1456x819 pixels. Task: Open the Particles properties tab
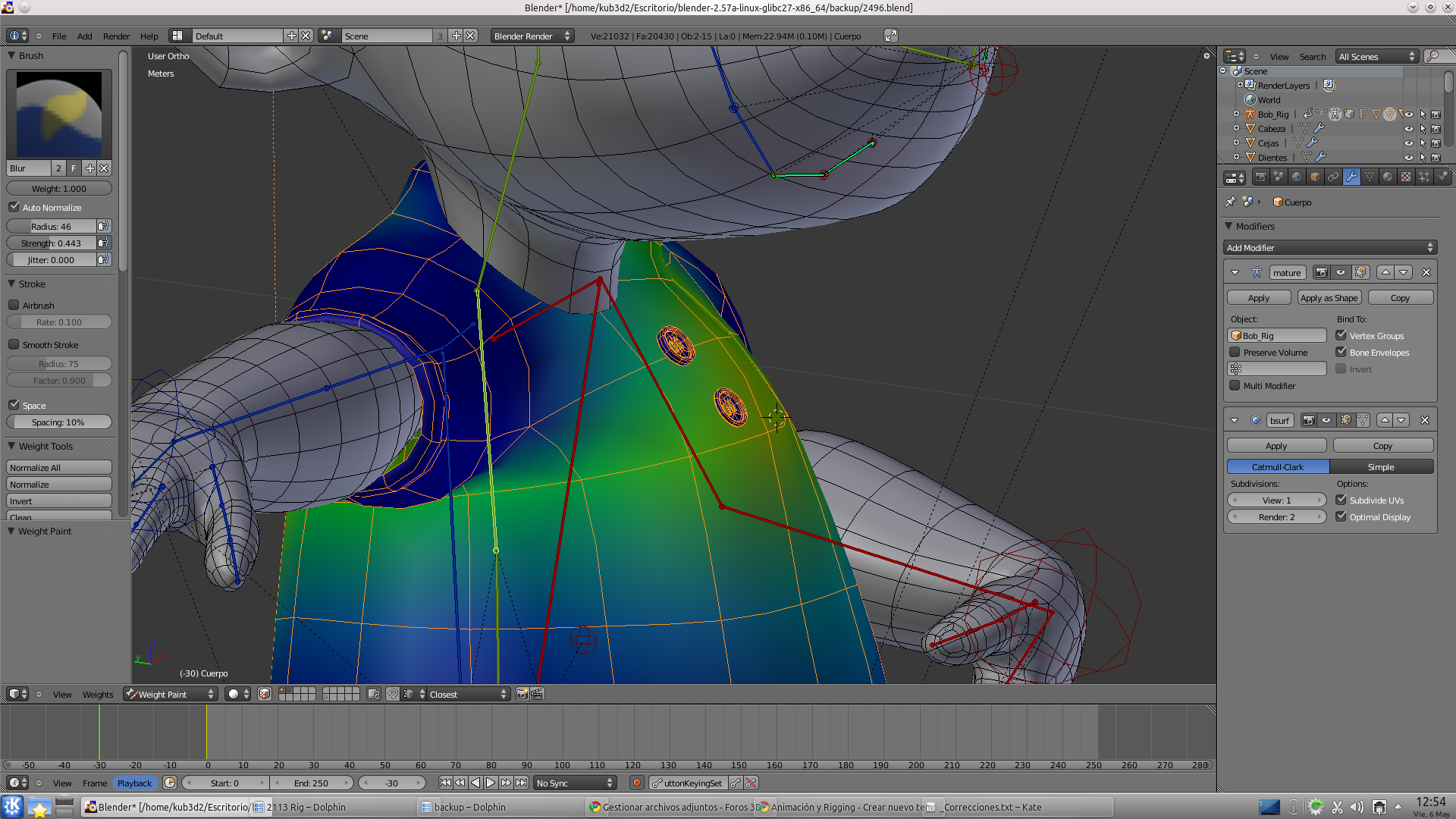[1424, 177]
